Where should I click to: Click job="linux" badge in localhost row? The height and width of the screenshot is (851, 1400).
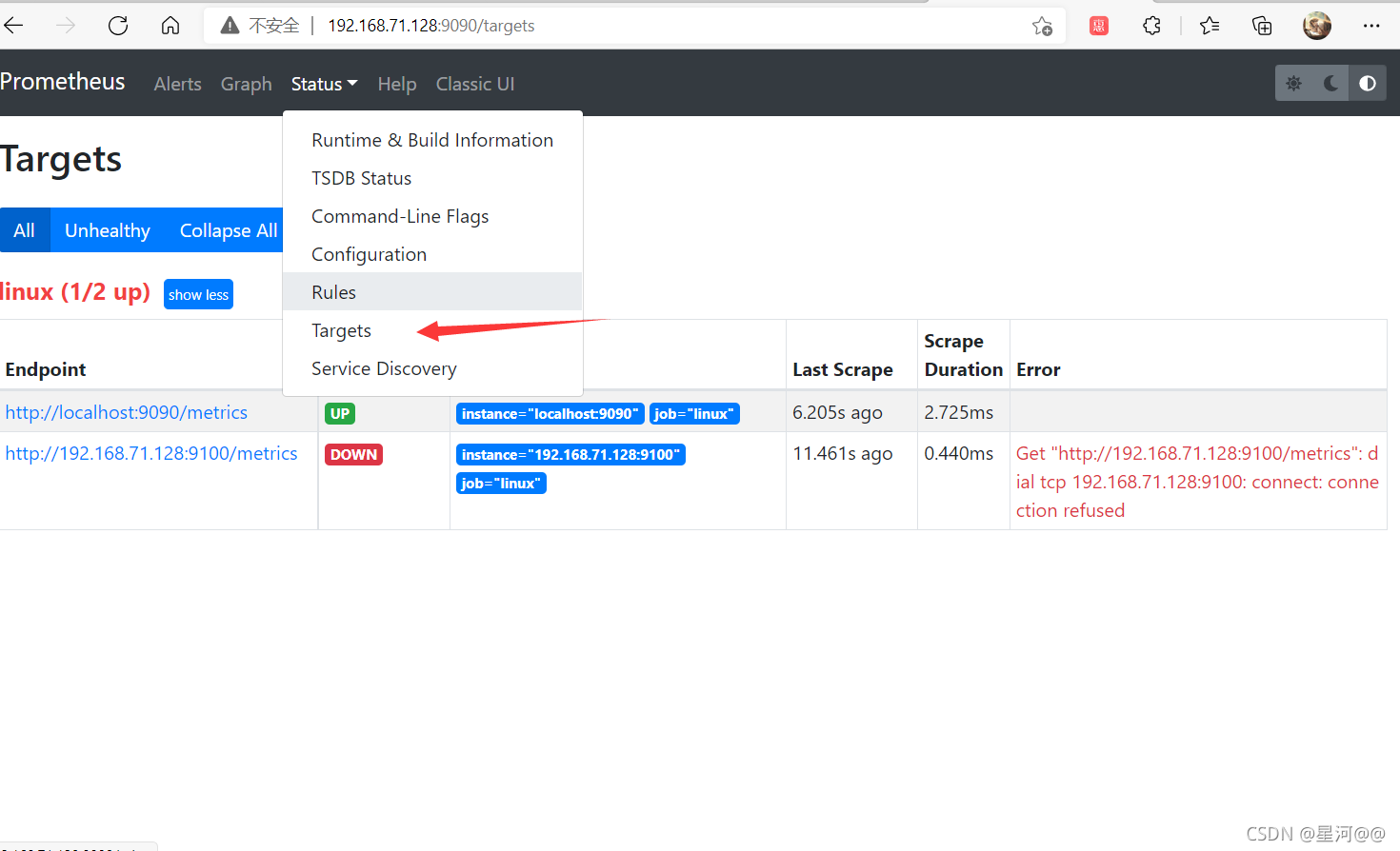pyautogui.click(x=694, y=413)
